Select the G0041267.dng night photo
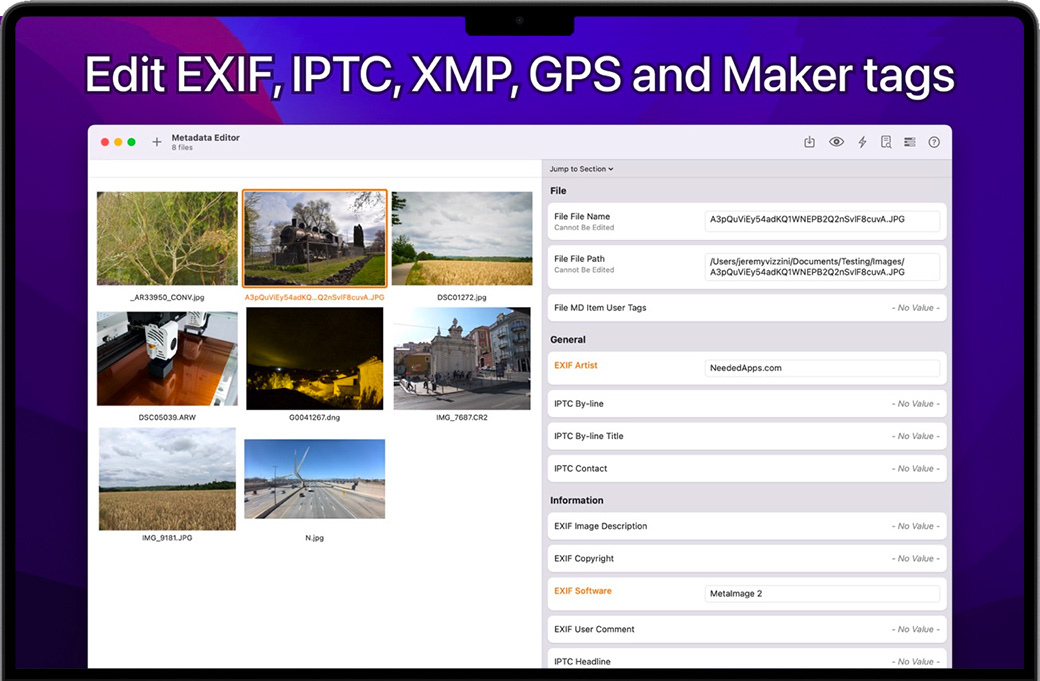 [x=314, y=358]
